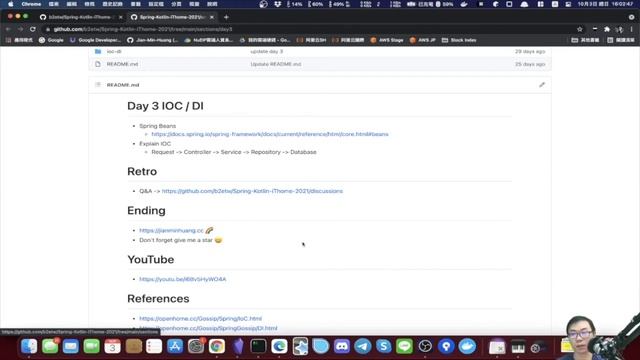640x360 pixels.
Task: Bookmark this page with the star icon
Action: pyautogui.click(x=580, y=29)
